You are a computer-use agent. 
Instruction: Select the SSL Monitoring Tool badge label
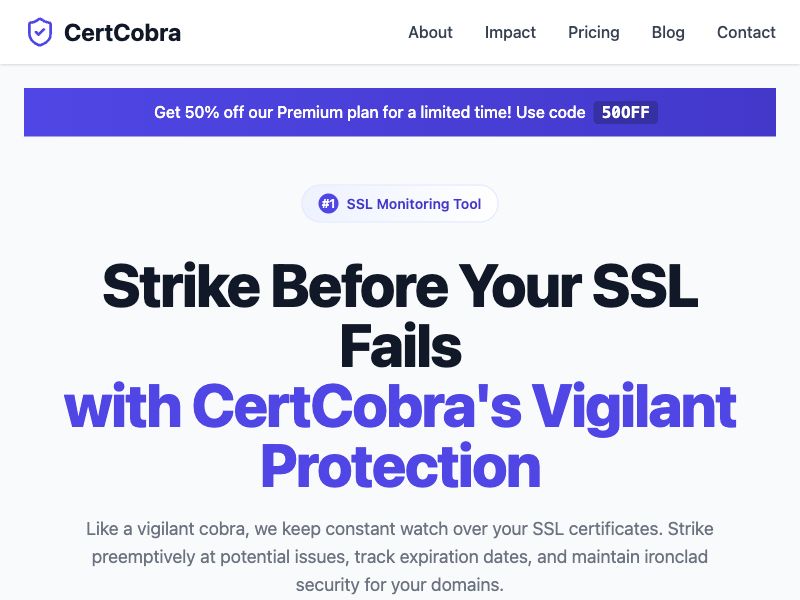413,204
